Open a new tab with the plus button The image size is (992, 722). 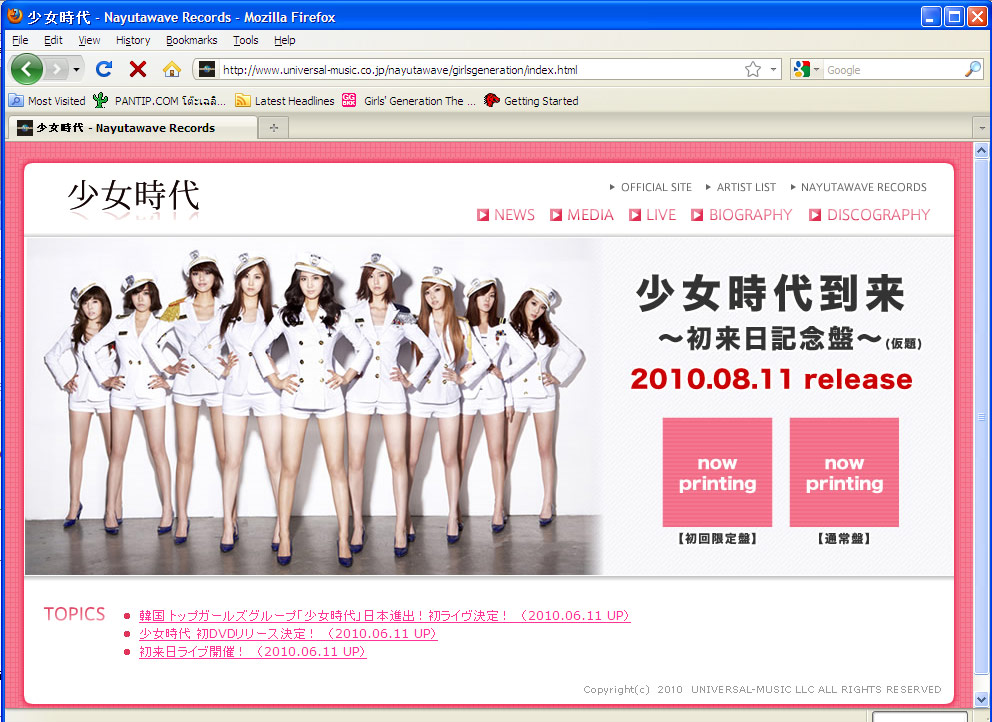click(x=274, y=128)
